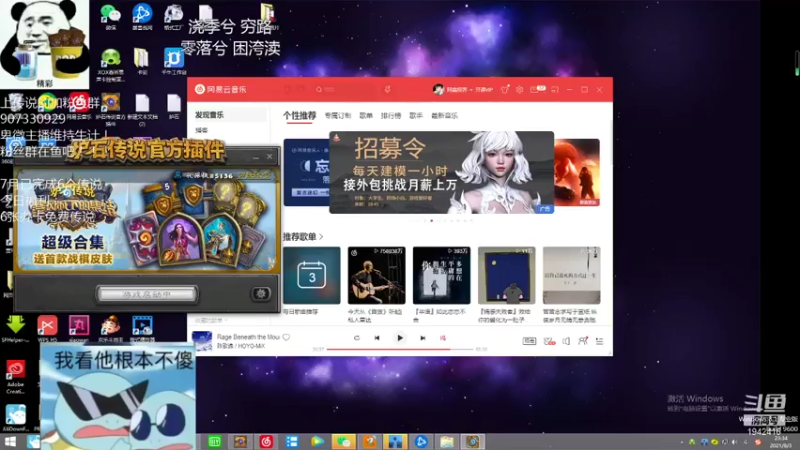Click the Hearthstone taskbar icon next to iQIYI
The height and width of the screenshot is (450, 800).
240,442
